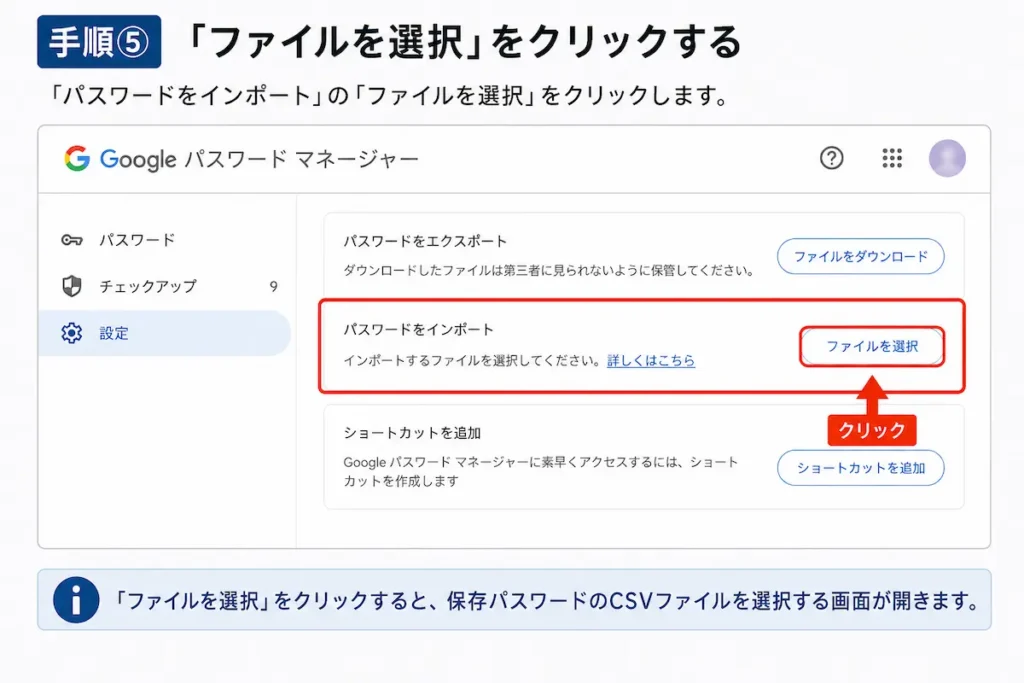
Task: Click the shield icon beside チェックアップ
Action: click(72, 286)
